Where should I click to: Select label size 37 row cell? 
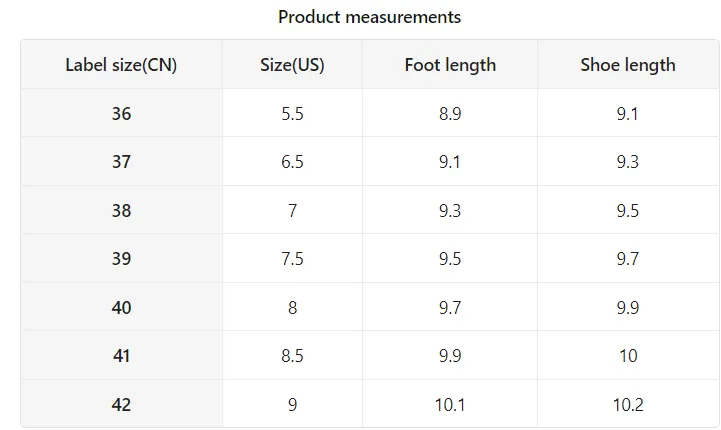point(121,161)
